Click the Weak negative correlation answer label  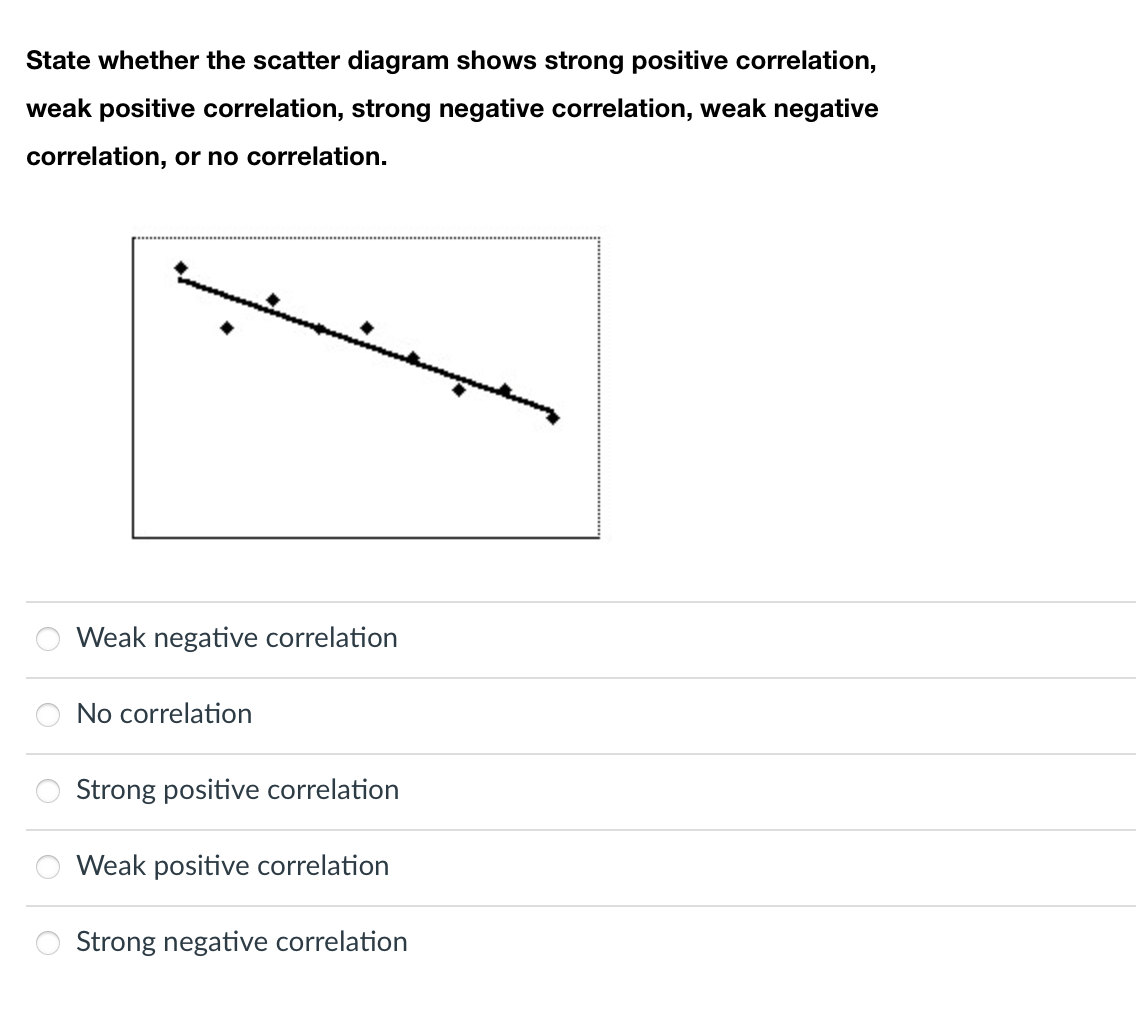tap(236, 638)
